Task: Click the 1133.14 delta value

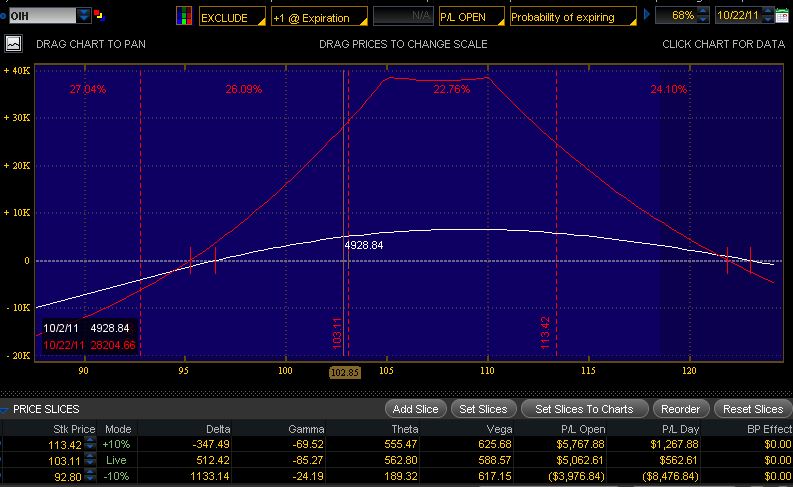Action: point(209,476)
